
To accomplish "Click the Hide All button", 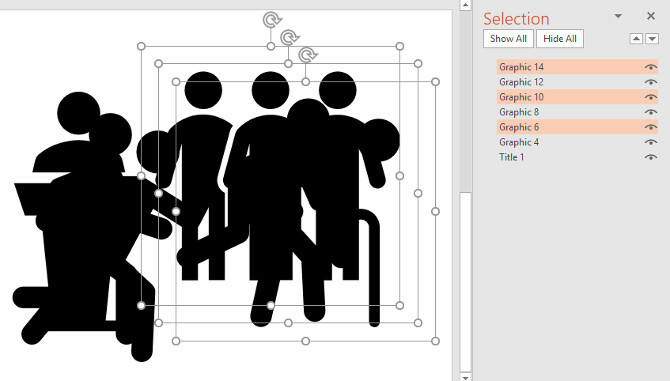I will [x=560, y=38].
